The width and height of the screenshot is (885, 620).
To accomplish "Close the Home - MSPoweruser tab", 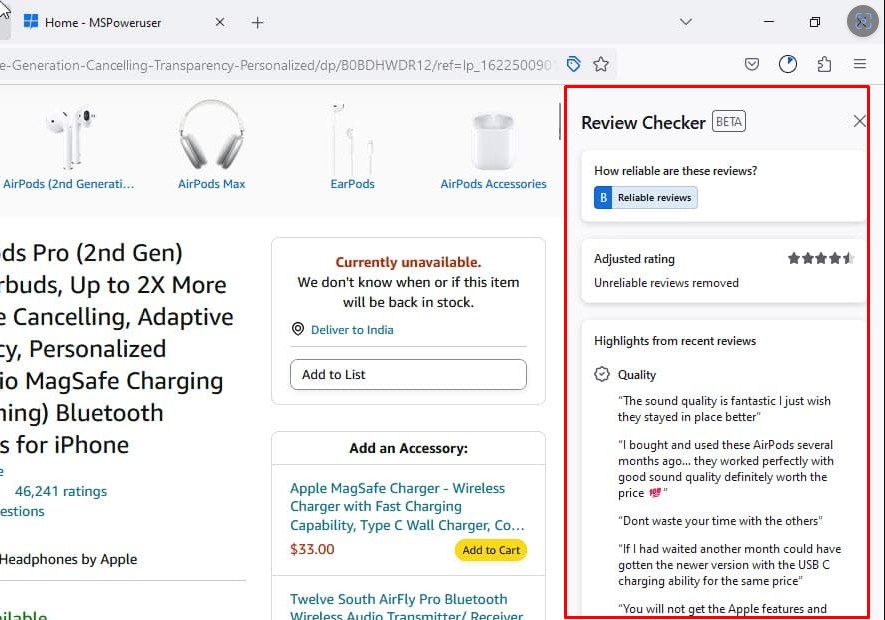I will click(220, 22).
